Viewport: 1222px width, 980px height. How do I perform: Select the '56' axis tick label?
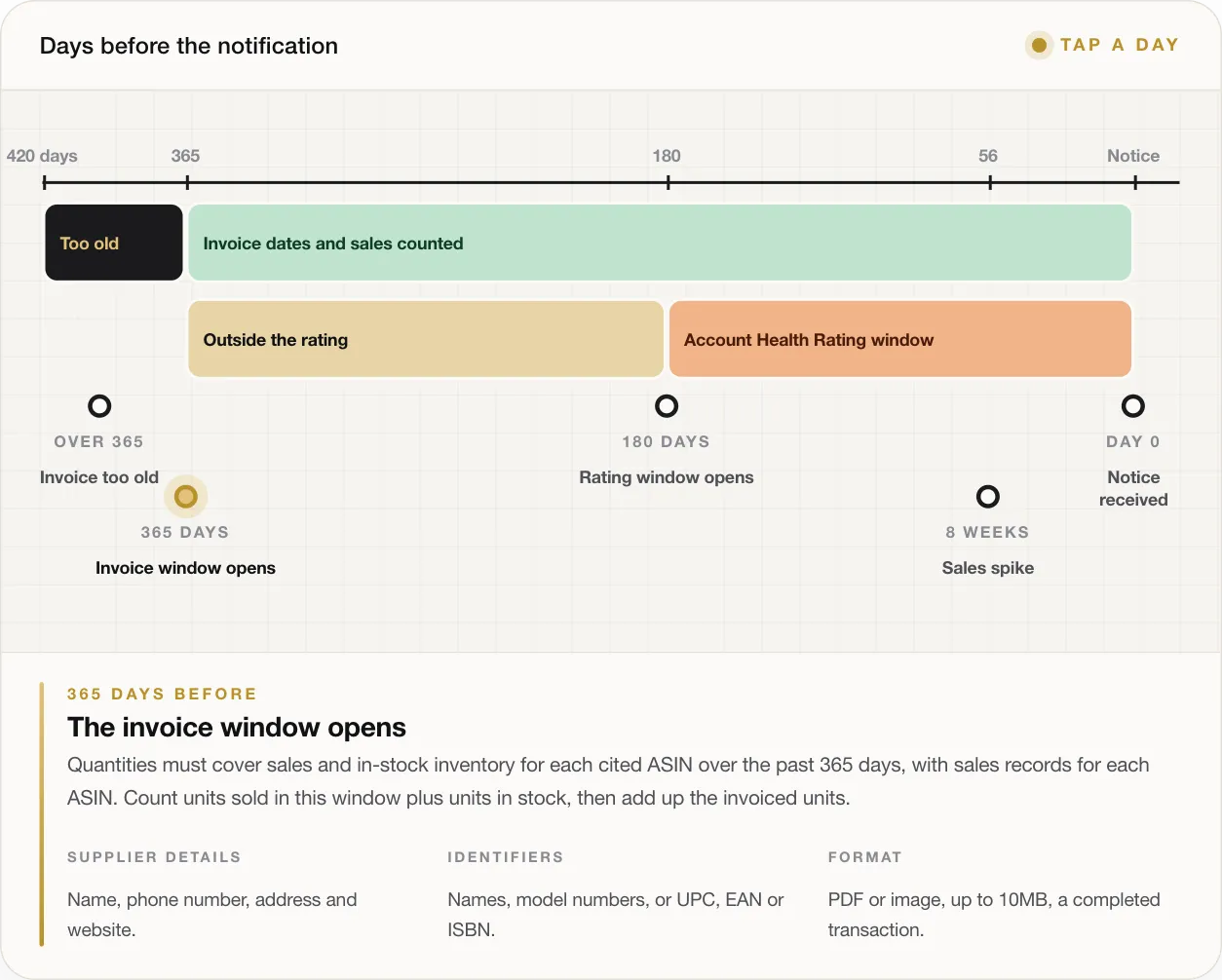[x=988, y=156]
